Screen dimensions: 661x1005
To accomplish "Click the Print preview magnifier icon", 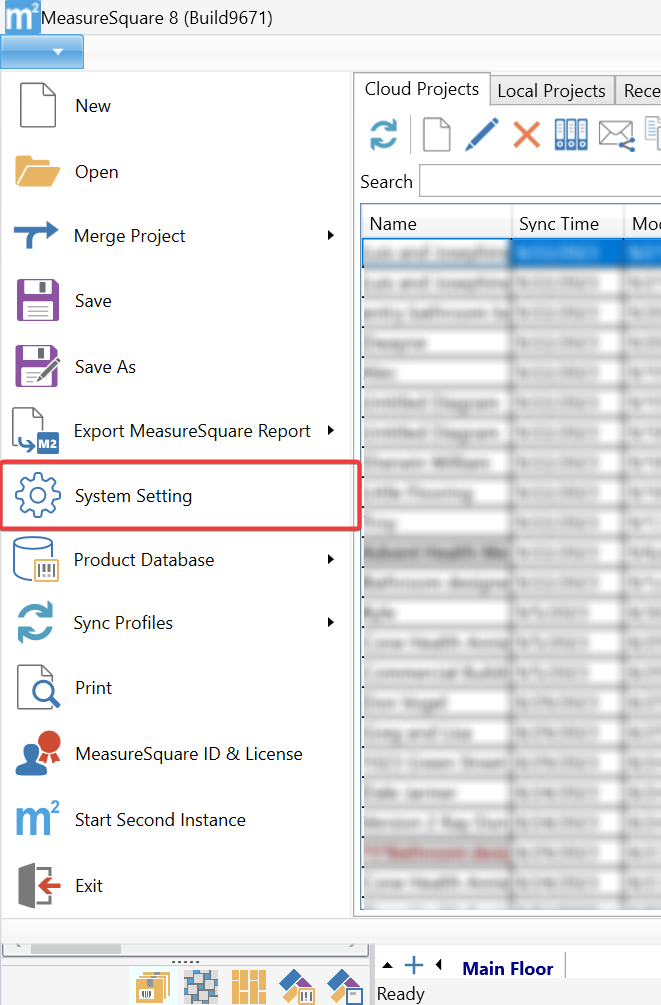I will coord(38,687).
